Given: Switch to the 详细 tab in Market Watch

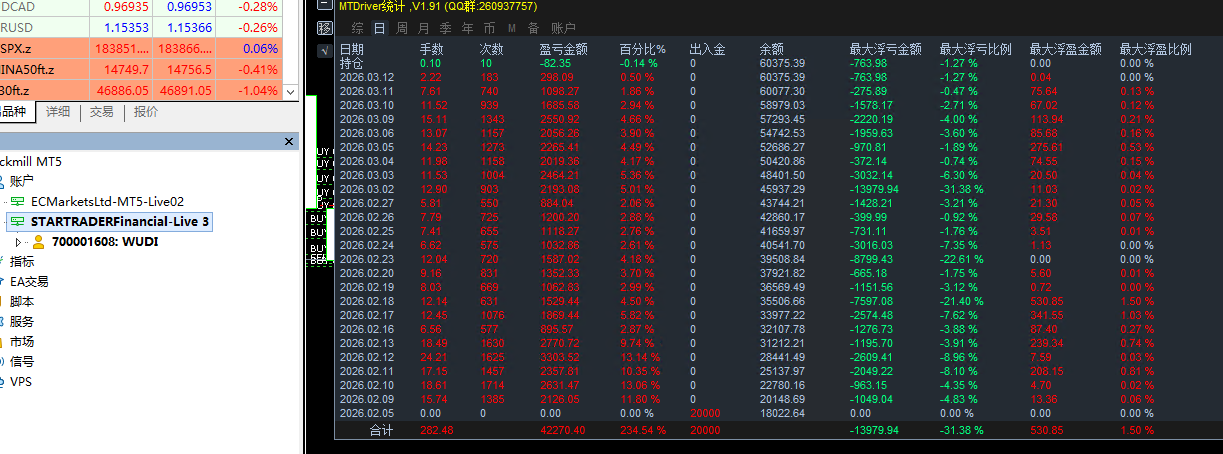Looking at the screenshot, I should tap(58, 112).
